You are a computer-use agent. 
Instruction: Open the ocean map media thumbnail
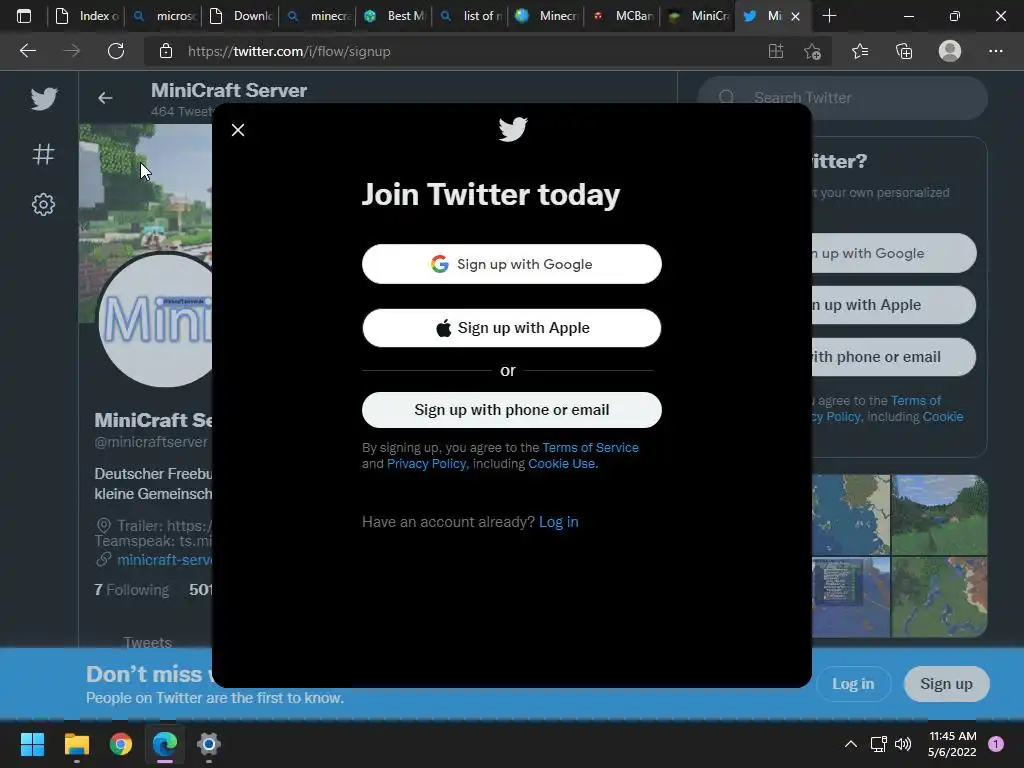(x=851, y=515)
